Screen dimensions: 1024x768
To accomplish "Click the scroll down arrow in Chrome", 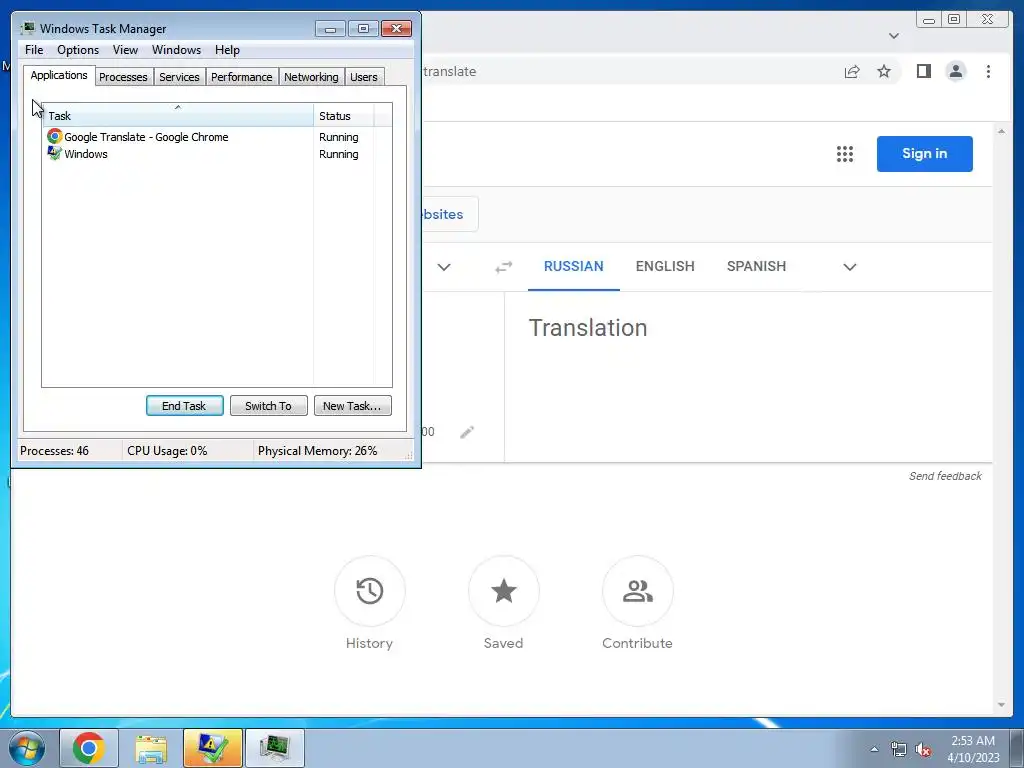I will pos(1002,705).
